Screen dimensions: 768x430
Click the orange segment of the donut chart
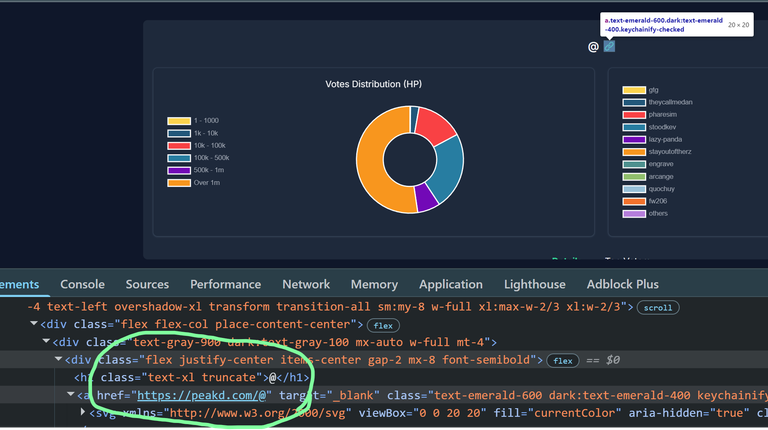coord(371,162)
